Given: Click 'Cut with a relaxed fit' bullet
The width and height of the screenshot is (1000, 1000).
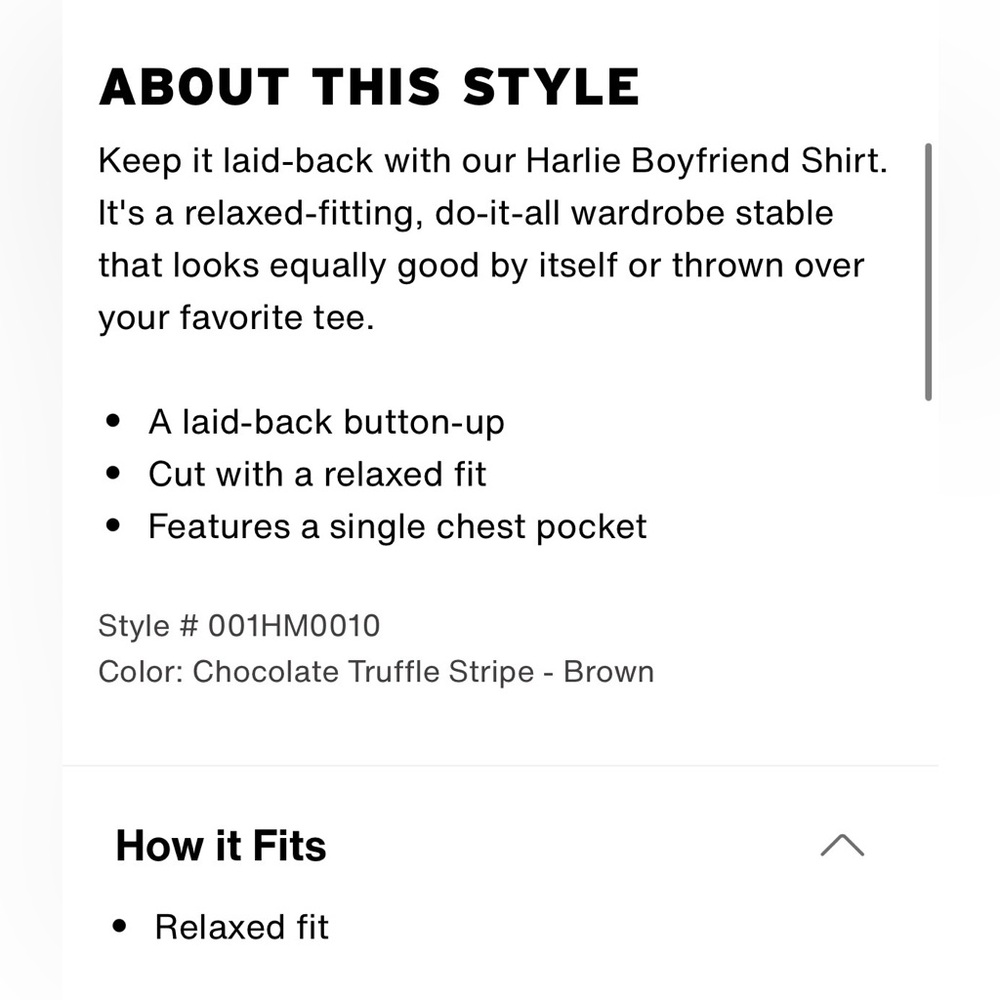Looking at the screenshot, I should (x=318, y=474).
